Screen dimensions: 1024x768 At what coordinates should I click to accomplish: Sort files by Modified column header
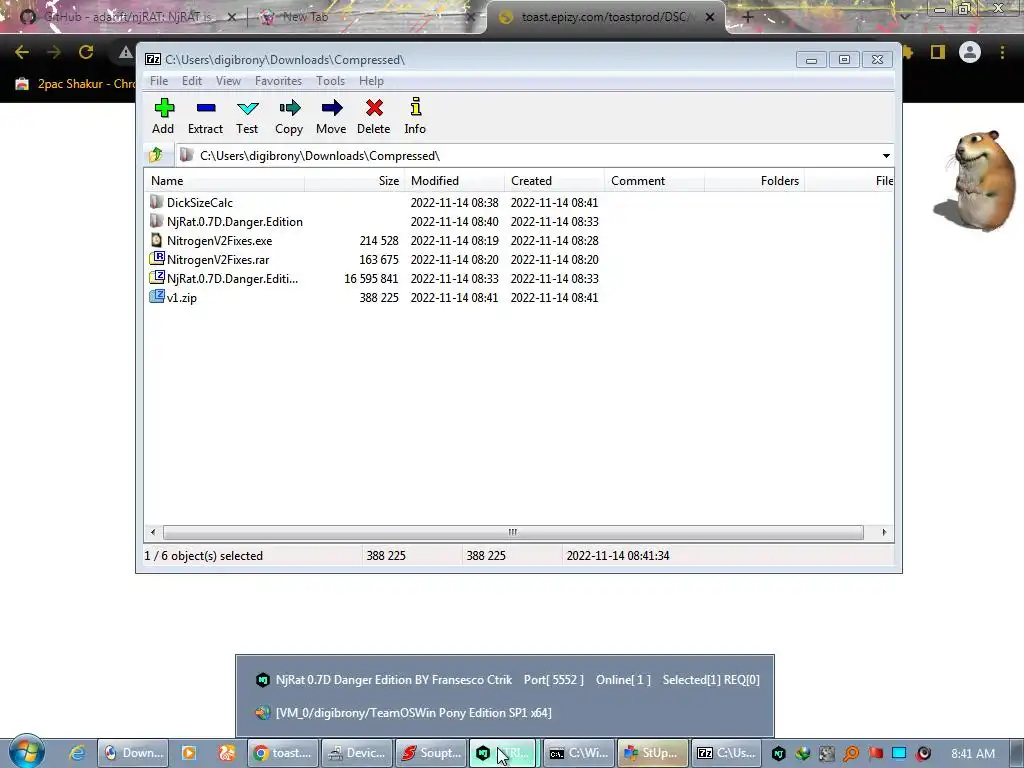[x=455, y=181]
